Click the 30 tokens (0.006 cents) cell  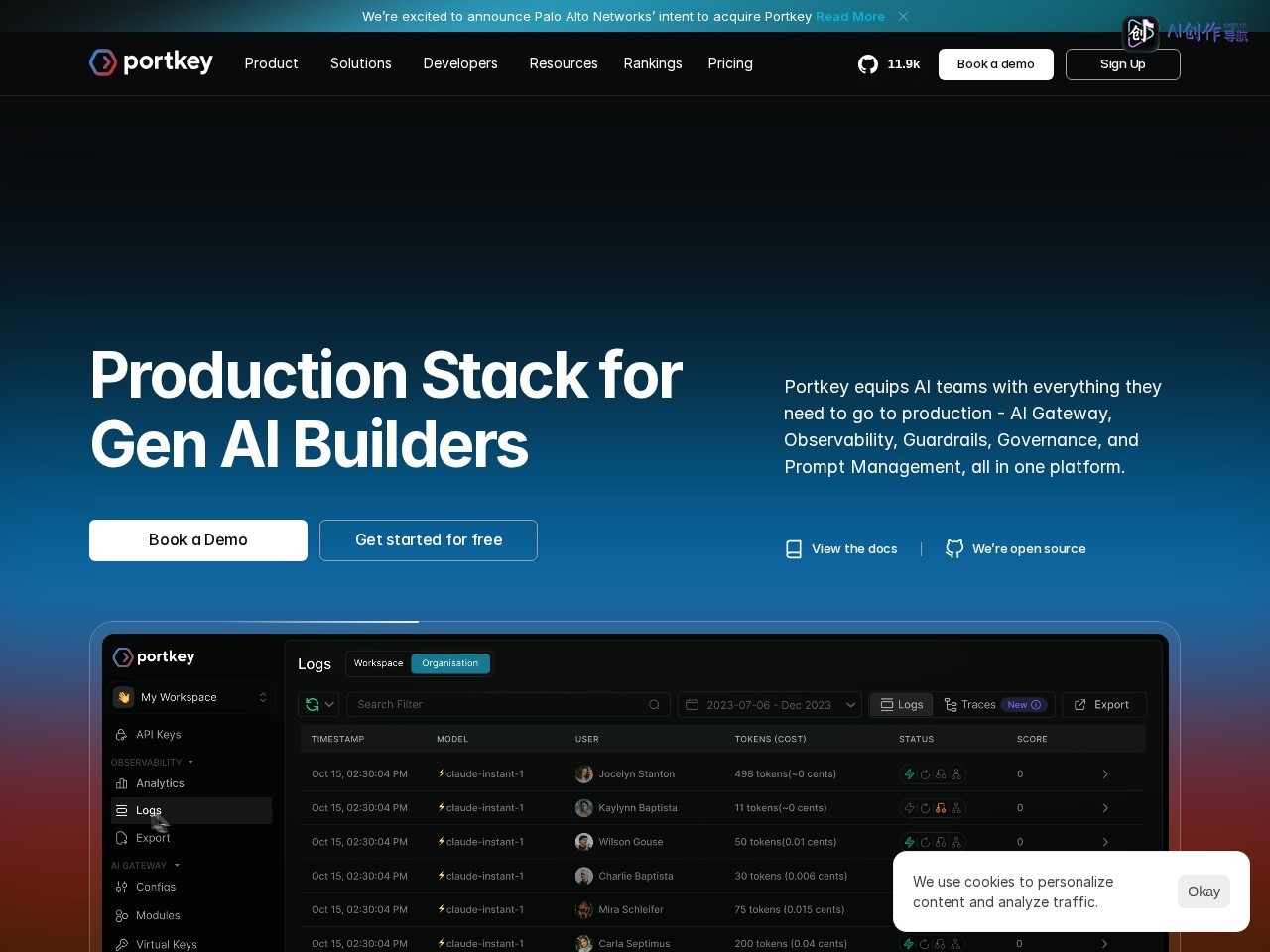[791, 876]
